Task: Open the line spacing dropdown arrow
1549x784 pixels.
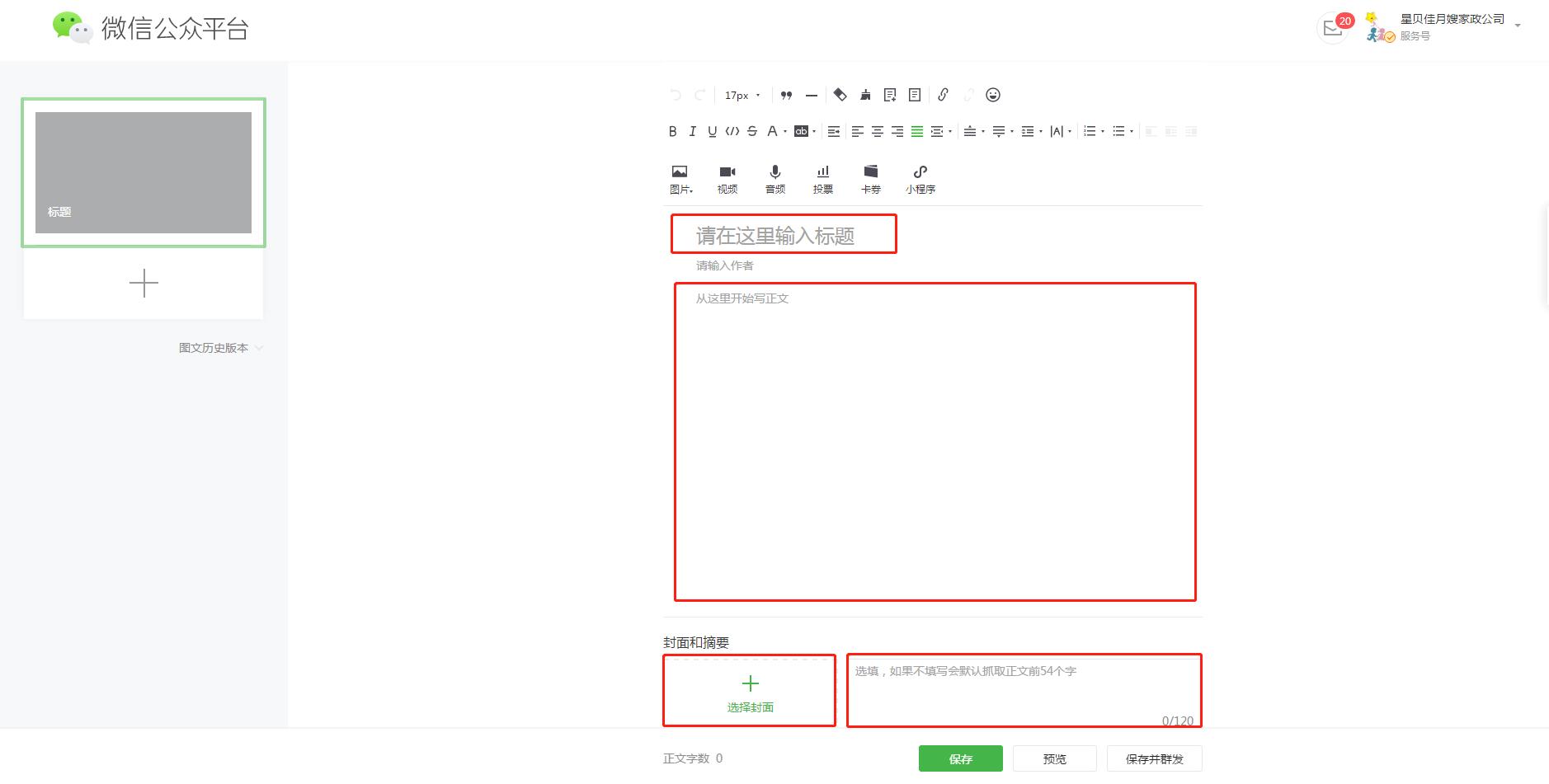Action: point(1041,131)
